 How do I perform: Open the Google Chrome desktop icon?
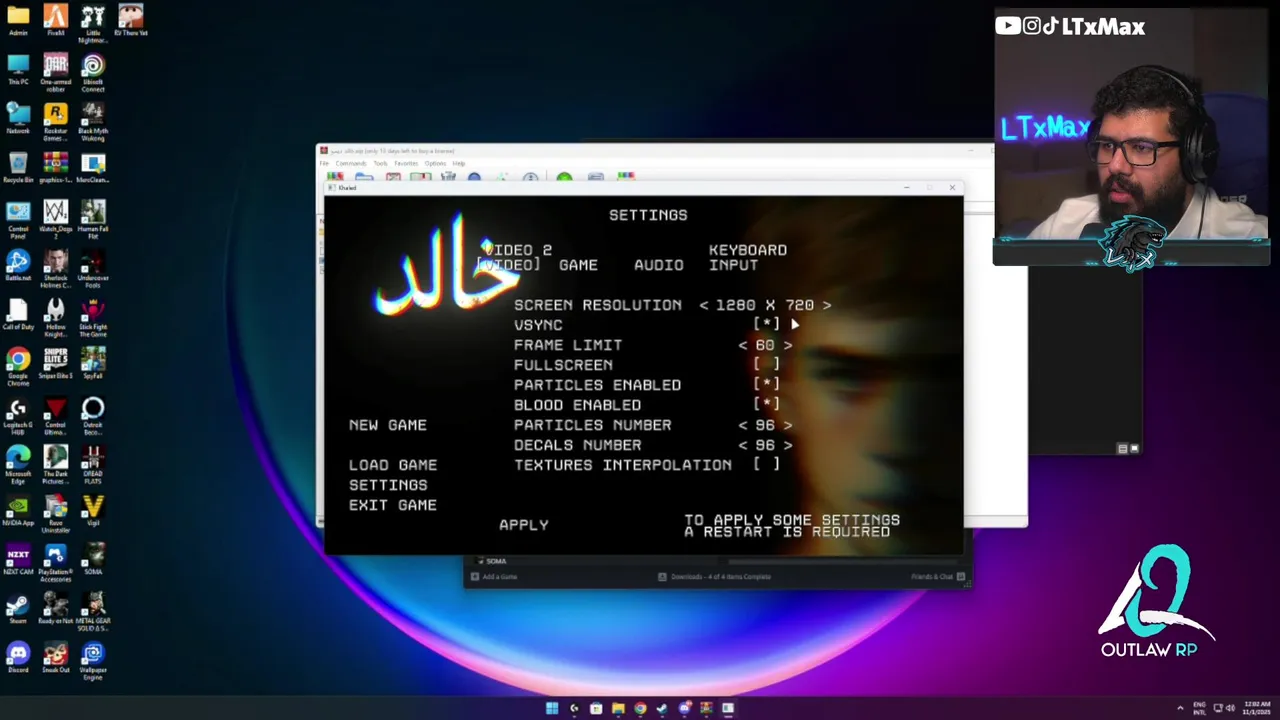coord(18,367)
